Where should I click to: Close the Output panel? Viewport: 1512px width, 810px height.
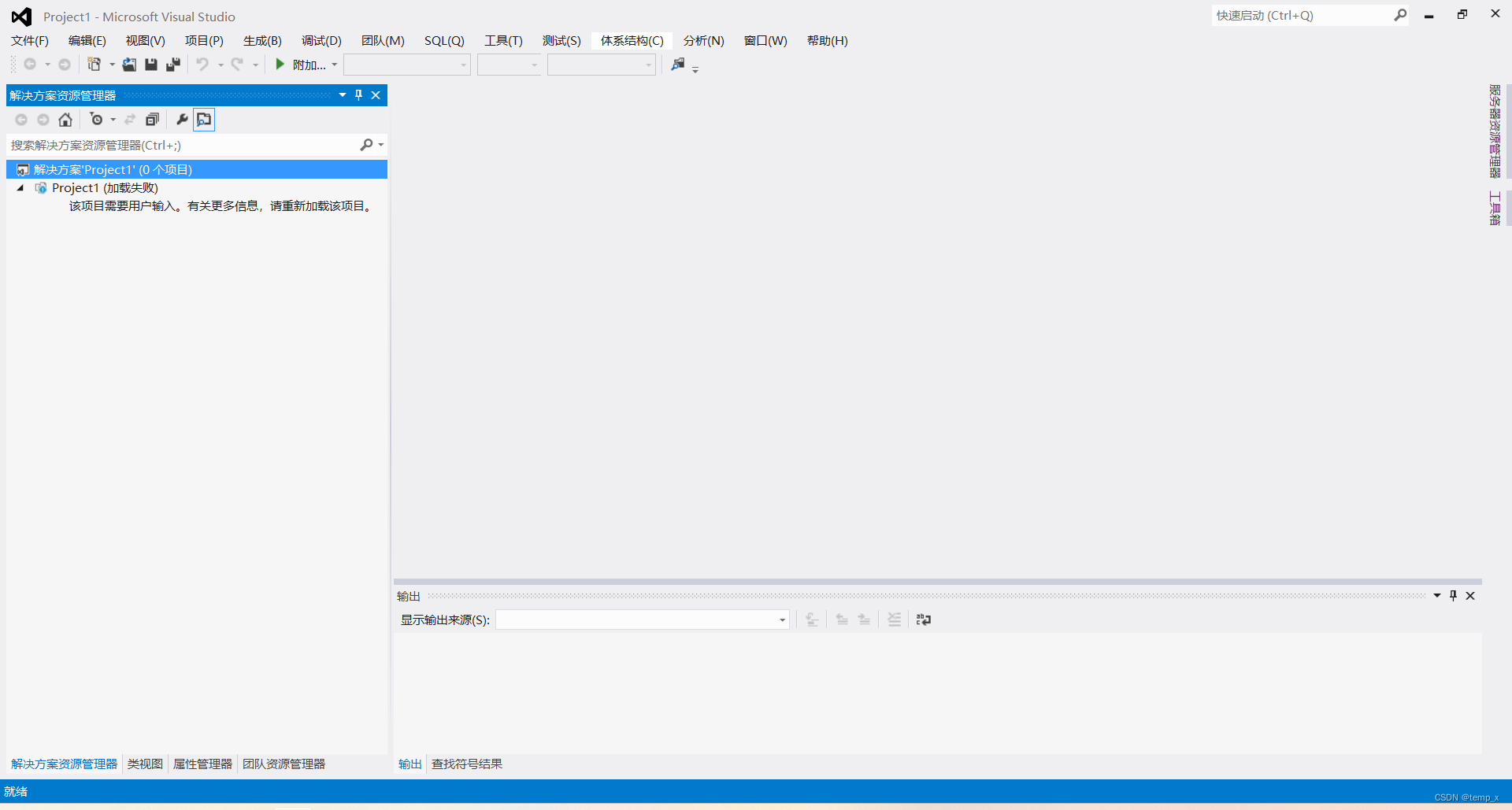tap(1470, 596)
